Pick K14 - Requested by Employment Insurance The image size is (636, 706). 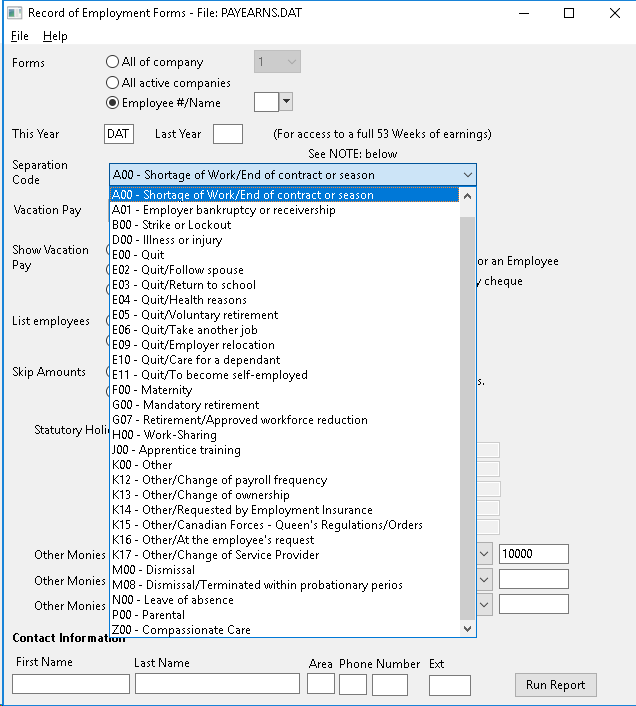[284, 510]
